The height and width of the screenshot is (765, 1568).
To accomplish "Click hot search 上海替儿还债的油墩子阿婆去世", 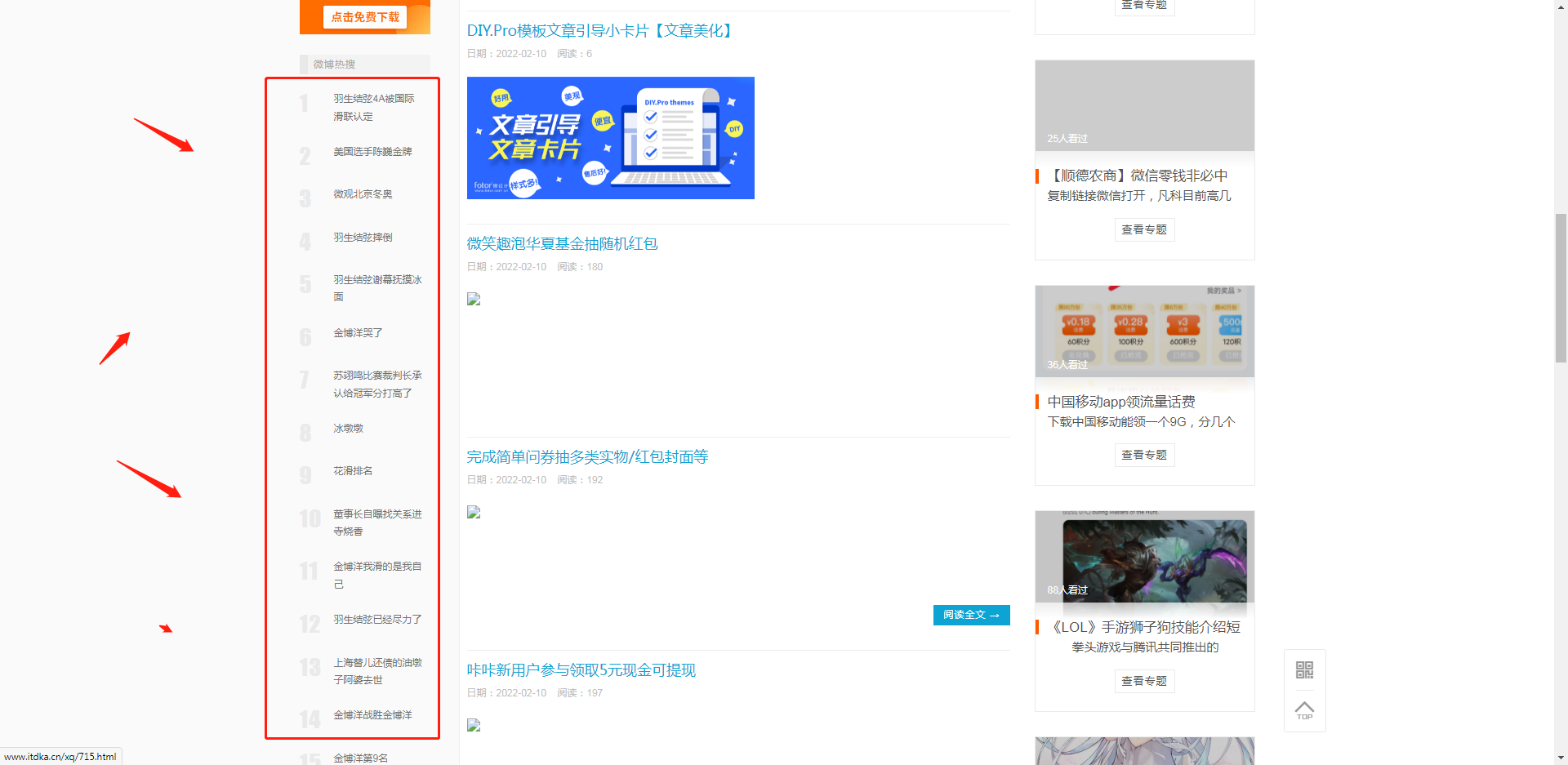I will click(377, 671).
